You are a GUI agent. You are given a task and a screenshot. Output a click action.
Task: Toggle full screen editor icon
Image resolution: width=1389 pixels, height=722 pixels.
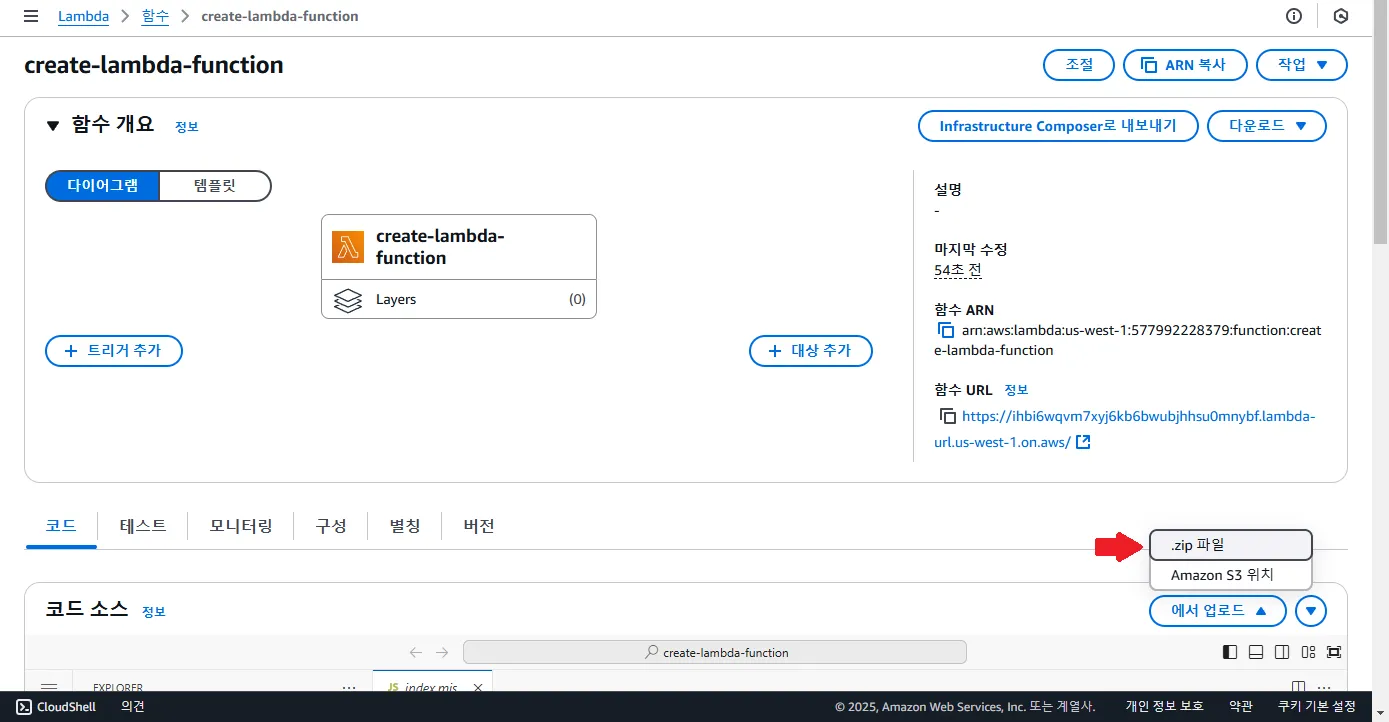[1334, 652]
